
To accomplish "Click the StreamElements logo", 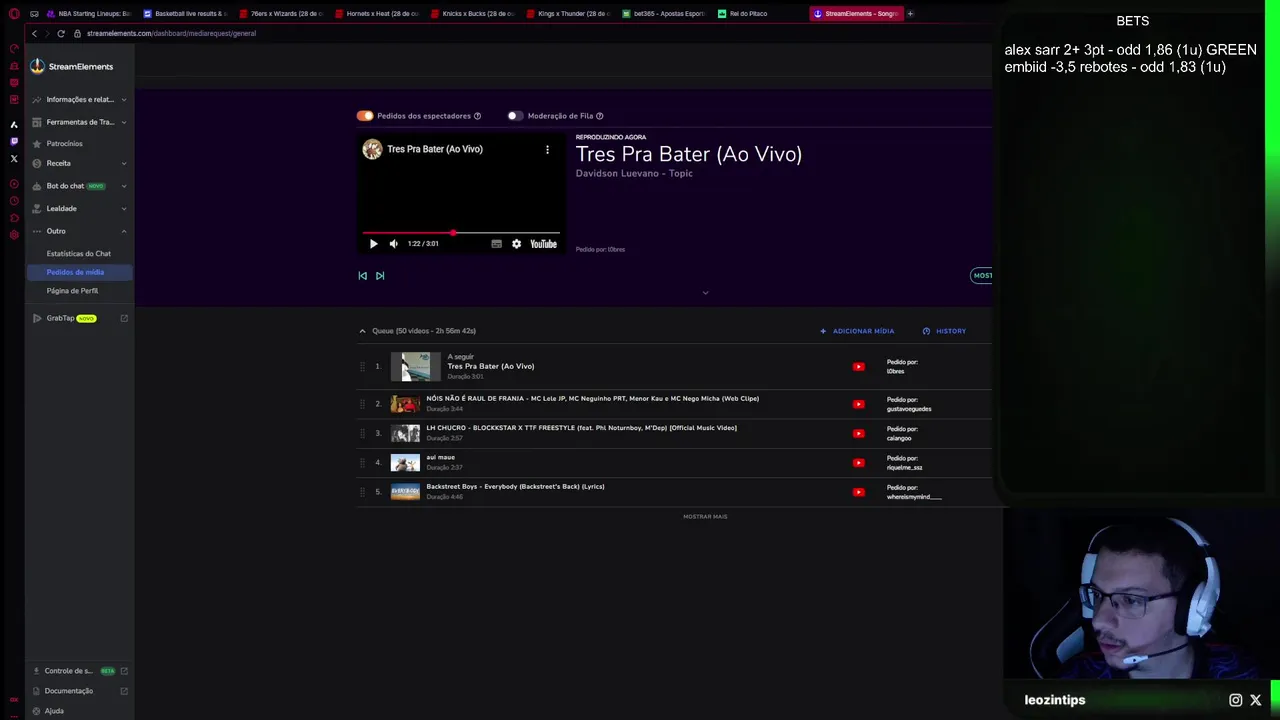I will 72,67.
